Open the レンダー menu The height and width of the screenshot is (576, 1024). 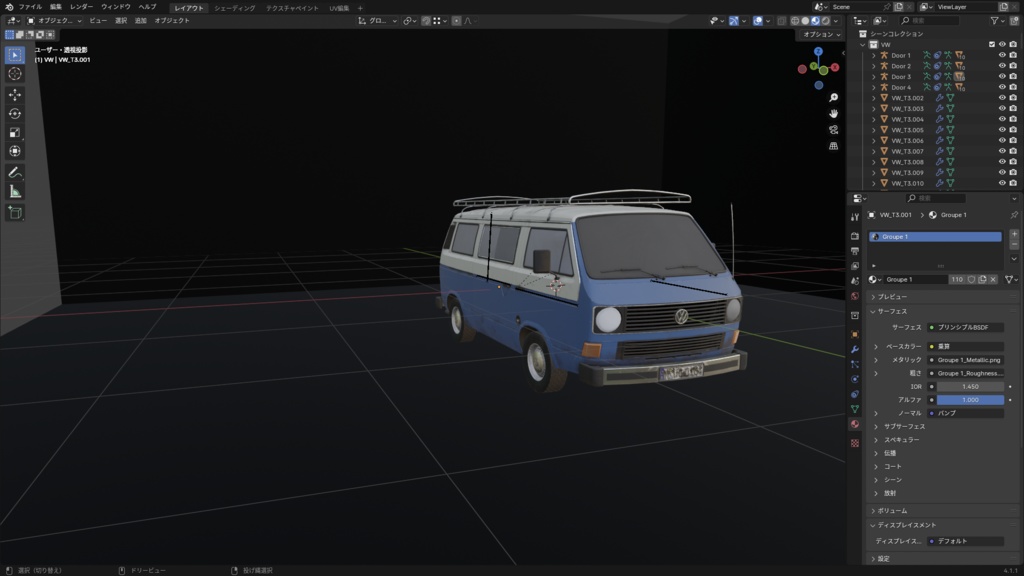coord(82,7)
